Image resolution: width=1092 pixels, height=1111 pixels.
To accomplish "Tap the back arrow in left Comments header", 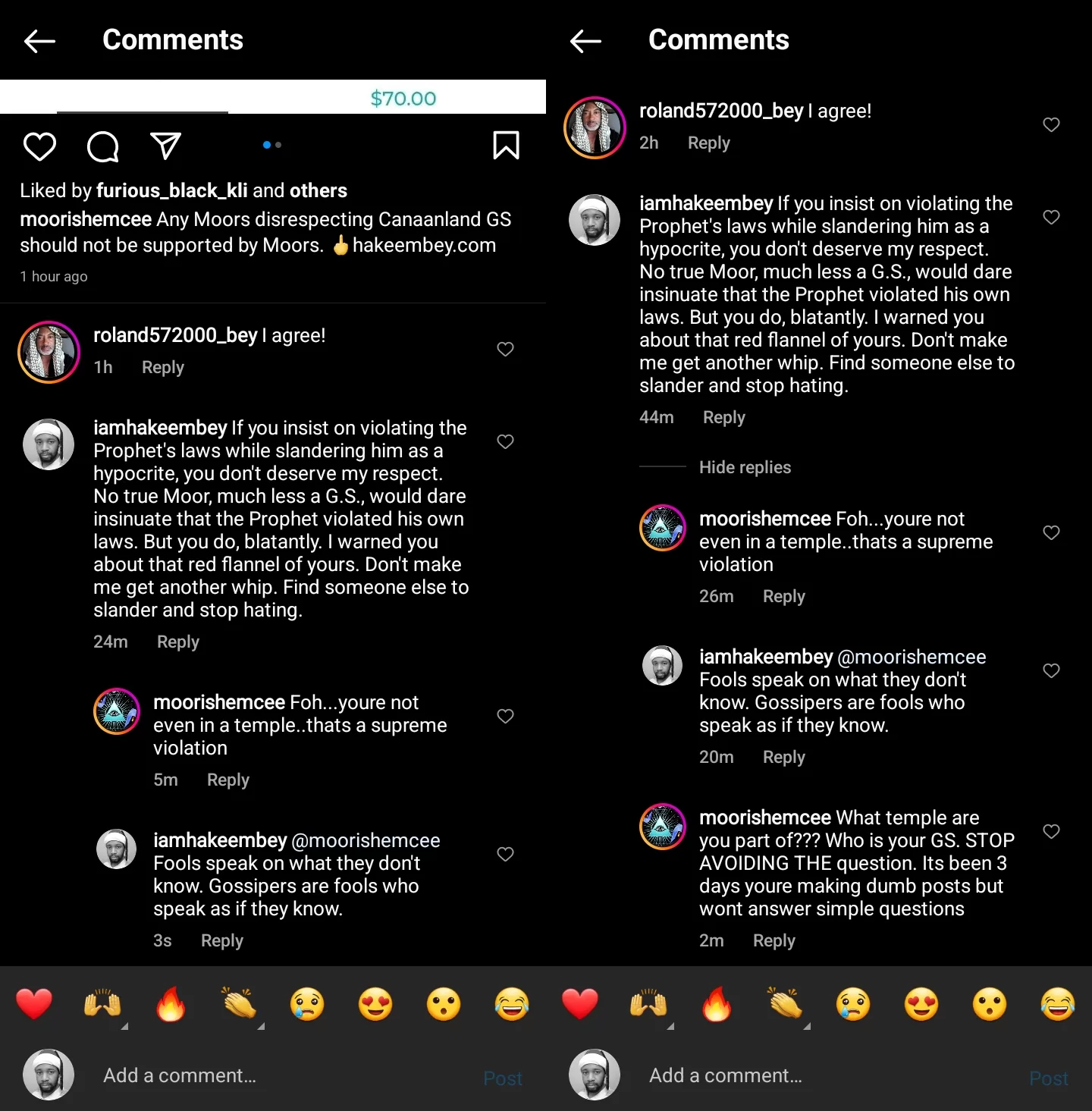I will point(40,41).
